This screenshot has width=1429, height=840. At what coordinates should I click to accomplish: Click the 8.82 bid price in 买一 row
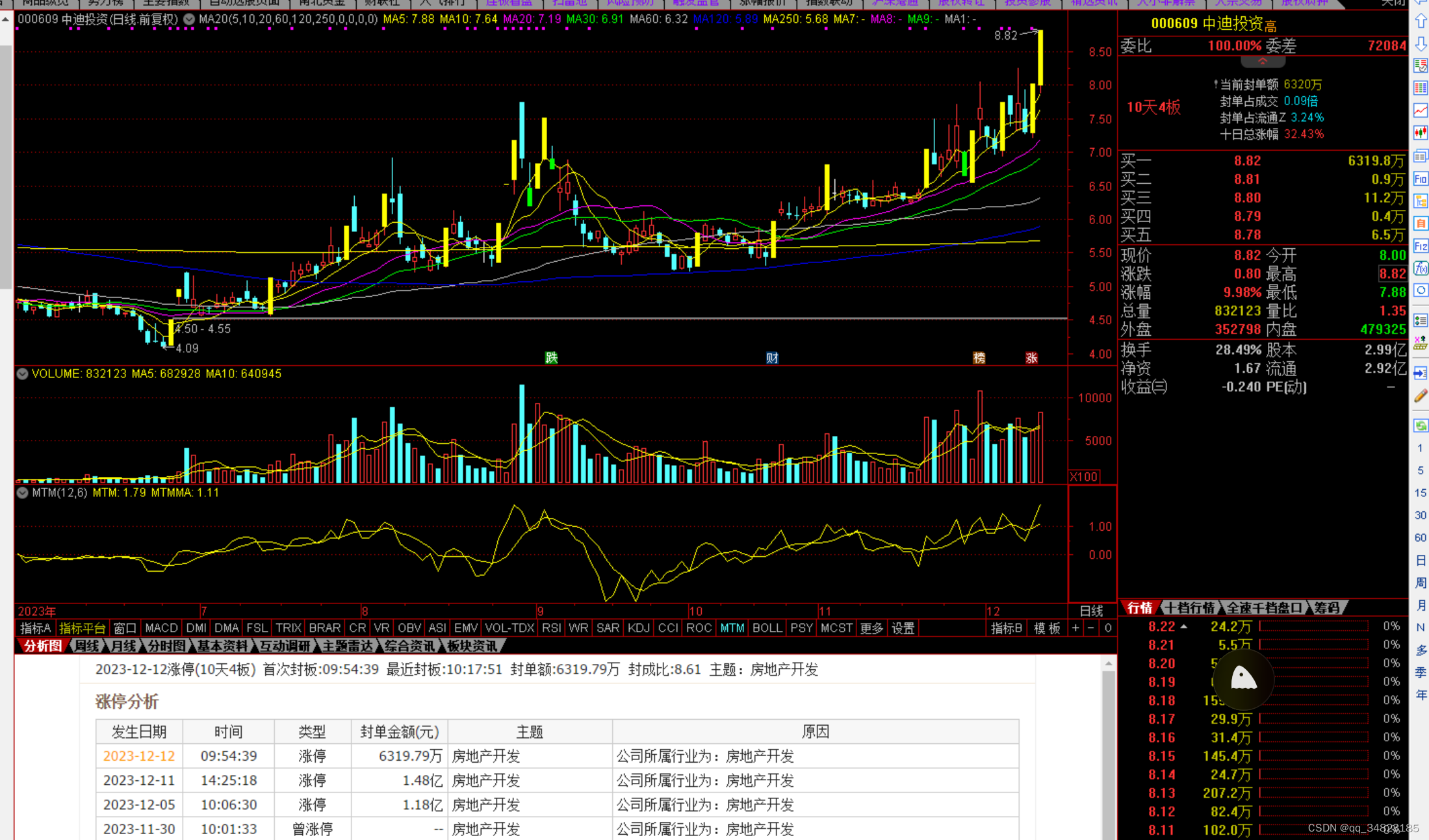(x=1247, y=160)
